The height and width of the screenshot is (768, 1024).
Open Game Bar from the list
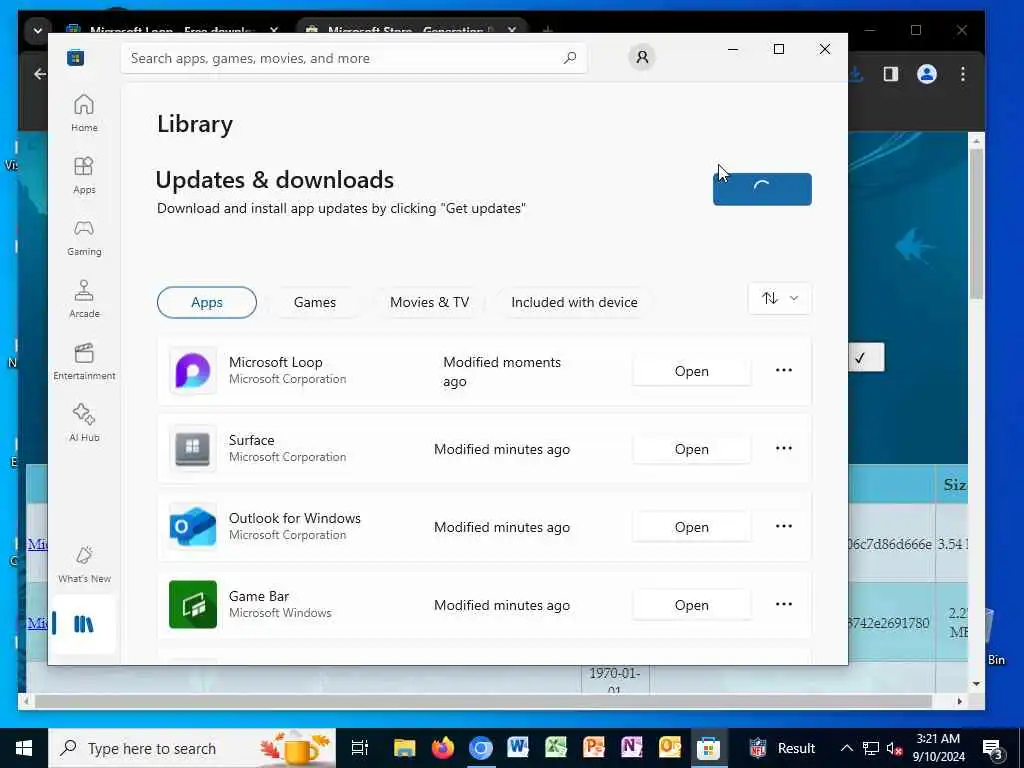692,605
